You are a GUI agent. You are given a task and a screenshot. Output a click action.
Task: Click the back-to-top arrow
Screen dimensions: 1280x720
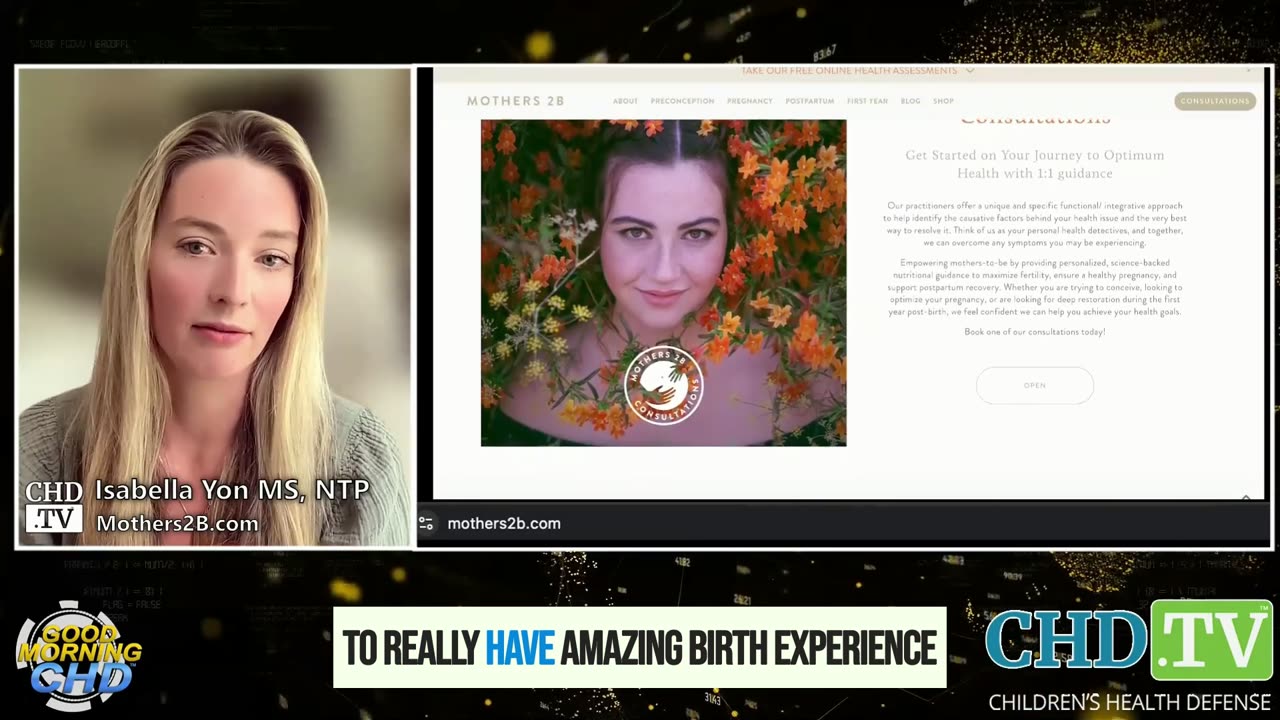click(x=1246, y=496)
